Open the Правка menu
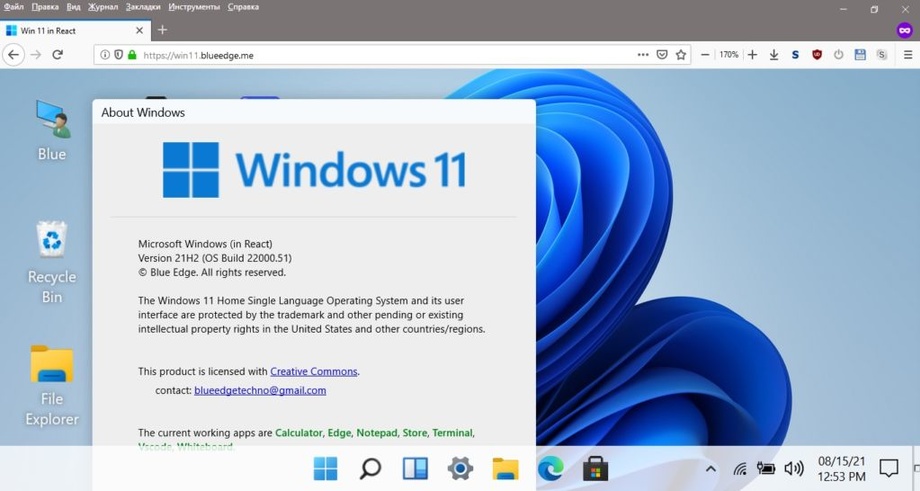The width and height of the screenshot is (920, 491). coord(45,7)
